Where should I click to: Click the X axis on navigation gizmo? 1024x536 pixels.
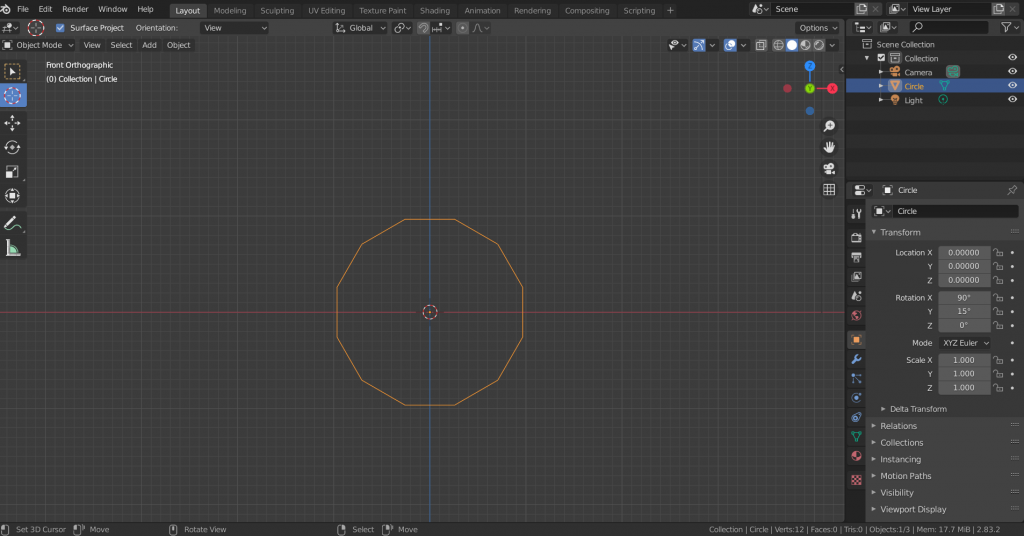832,88
